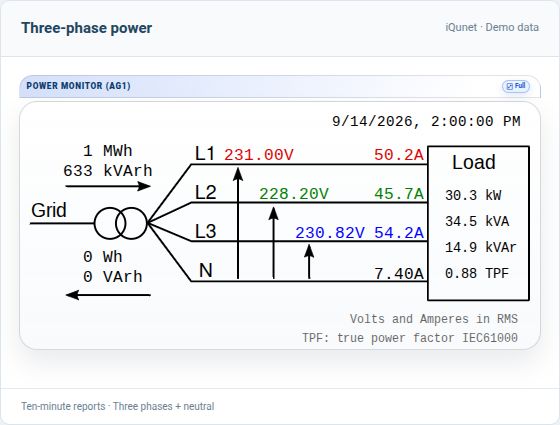This screenshot has width=560, height=425.
Task: Click the 0 Wh exported energy value
Action: pos(102,257)
